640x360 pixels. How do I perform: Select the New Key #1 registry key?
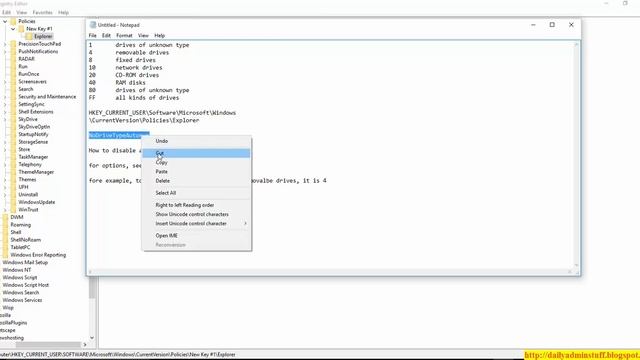click(39, 29)
